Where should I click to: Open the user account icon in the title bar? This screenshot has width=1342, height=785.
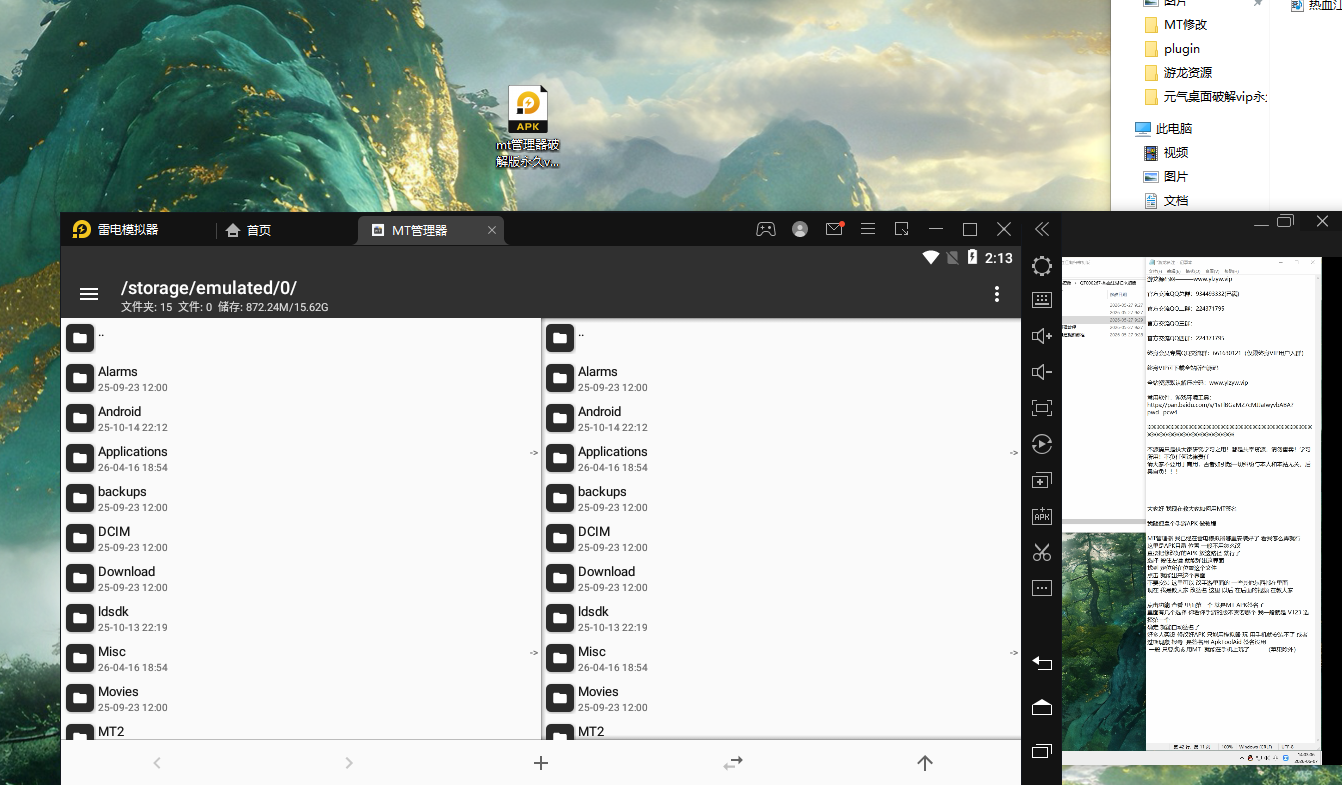[800, 229]
